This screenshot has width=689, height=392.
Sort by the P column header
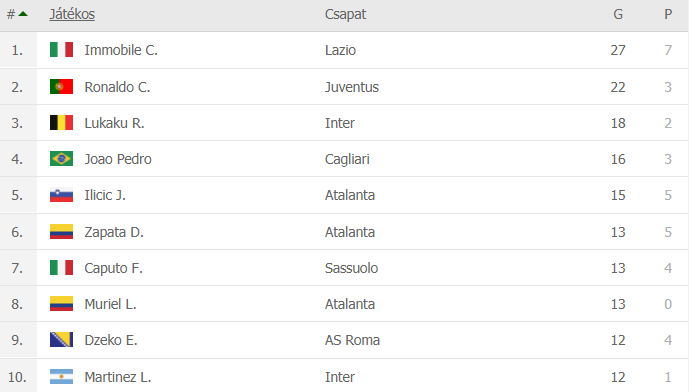tap(668, 14)
